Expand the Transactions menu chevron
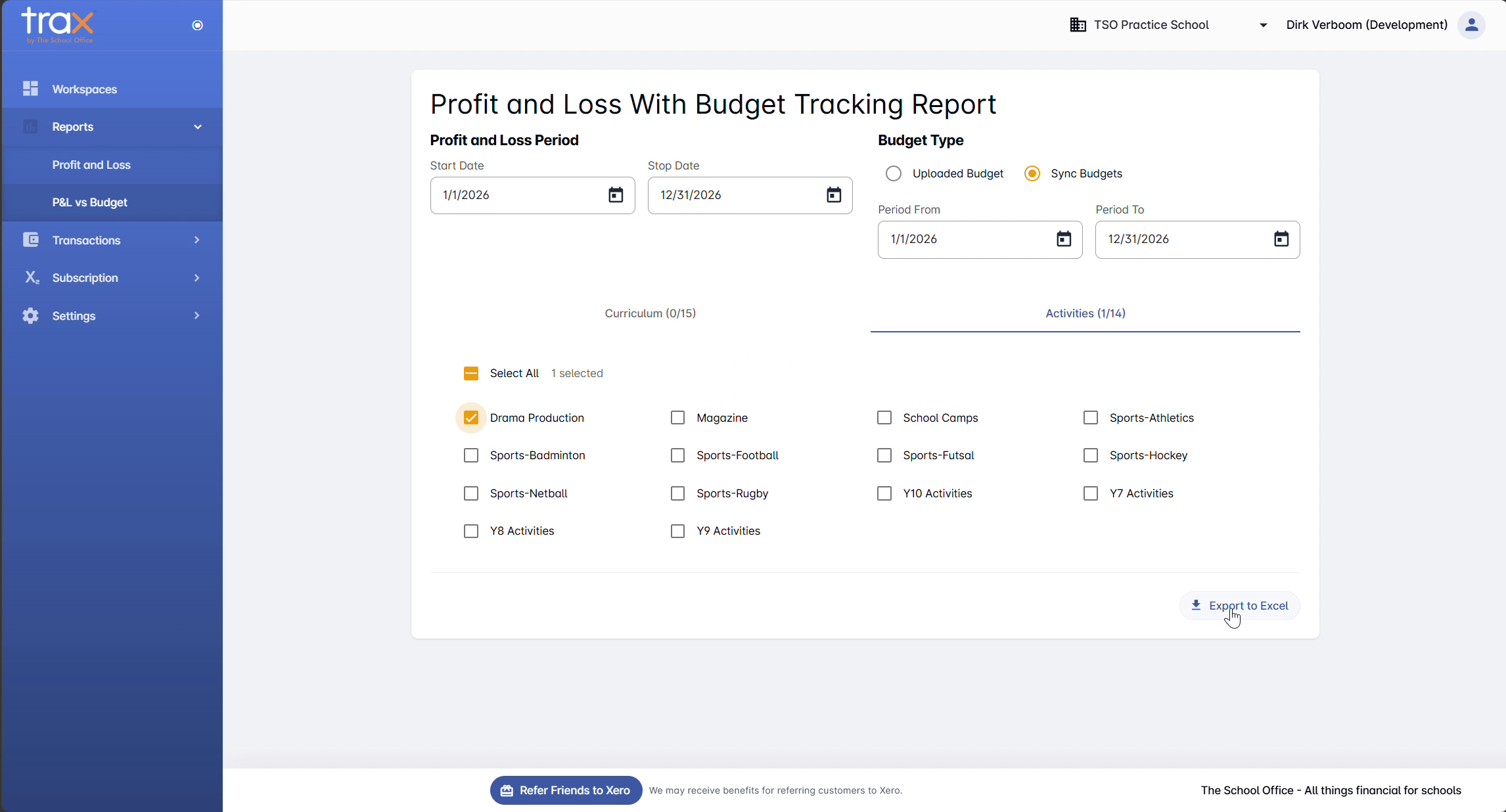Viewport: 1506px width, 812px height. click(196, 240)
